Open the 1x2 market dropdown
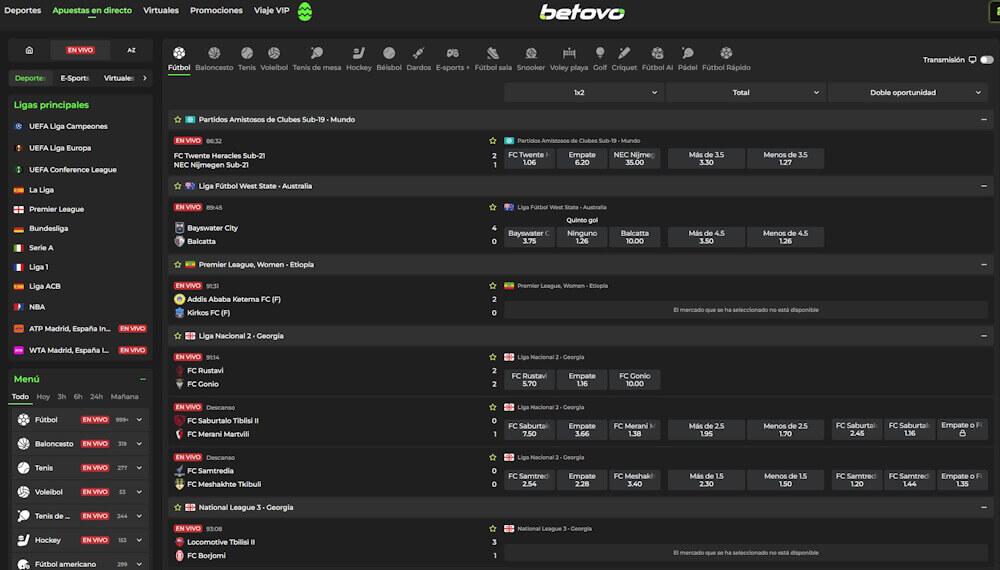1000x570 pixels. pyautogui.click(x=584, y=92)
